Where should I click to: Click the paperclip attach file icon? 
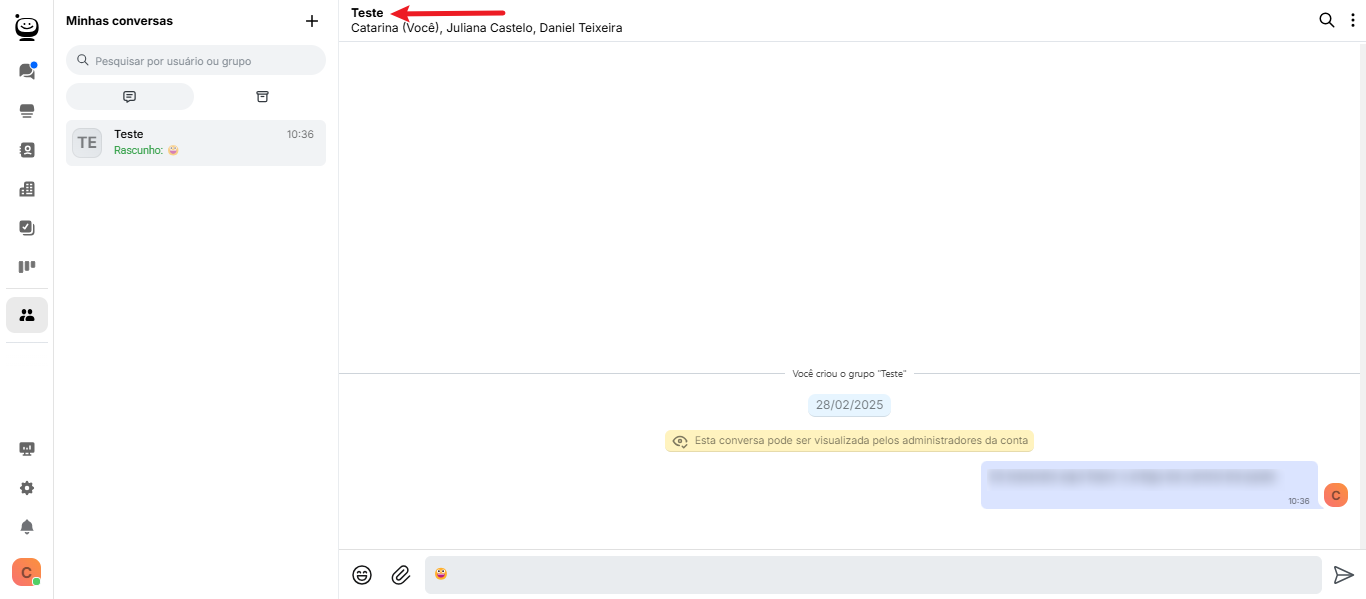click(401, 575)
